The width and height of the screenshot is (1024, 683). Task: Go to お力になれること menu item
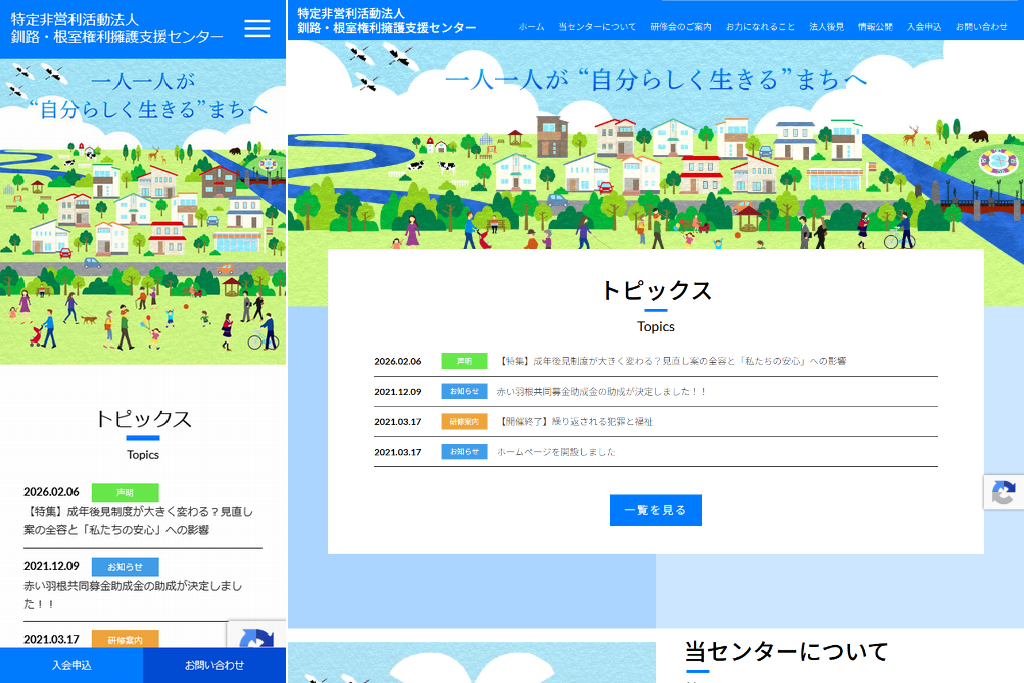tap(760, 27)
